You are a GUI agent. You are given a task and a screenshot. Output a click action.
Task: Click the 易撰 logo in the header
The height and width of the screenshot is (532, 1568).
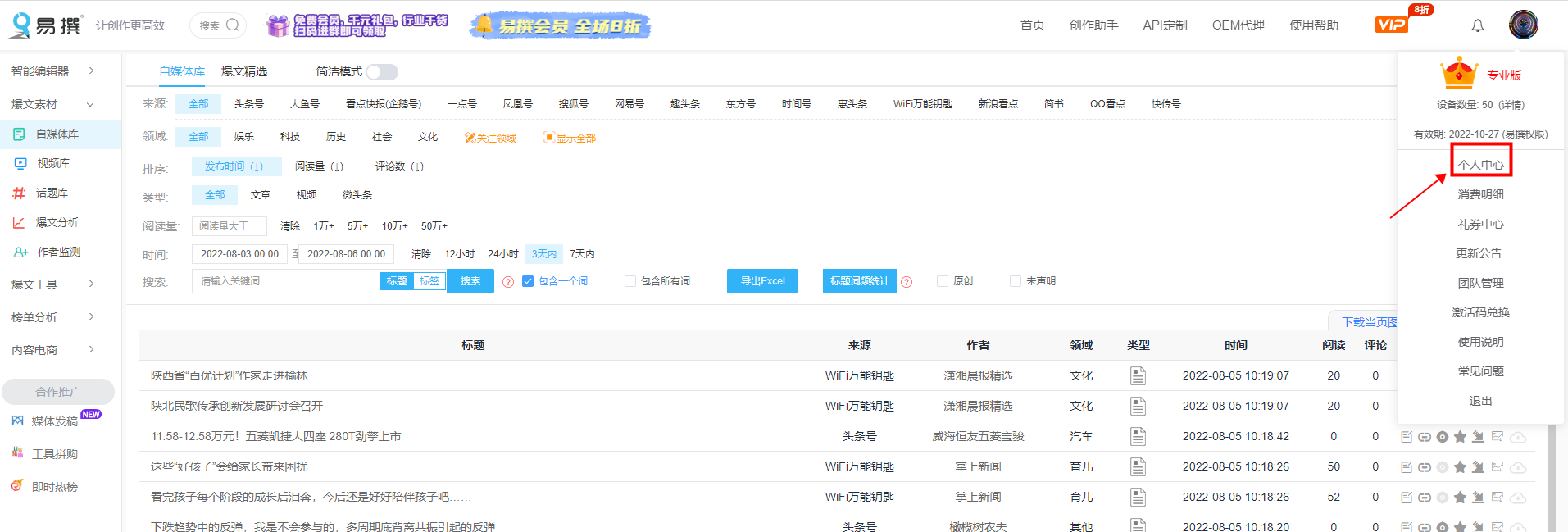tap(46, 25)
